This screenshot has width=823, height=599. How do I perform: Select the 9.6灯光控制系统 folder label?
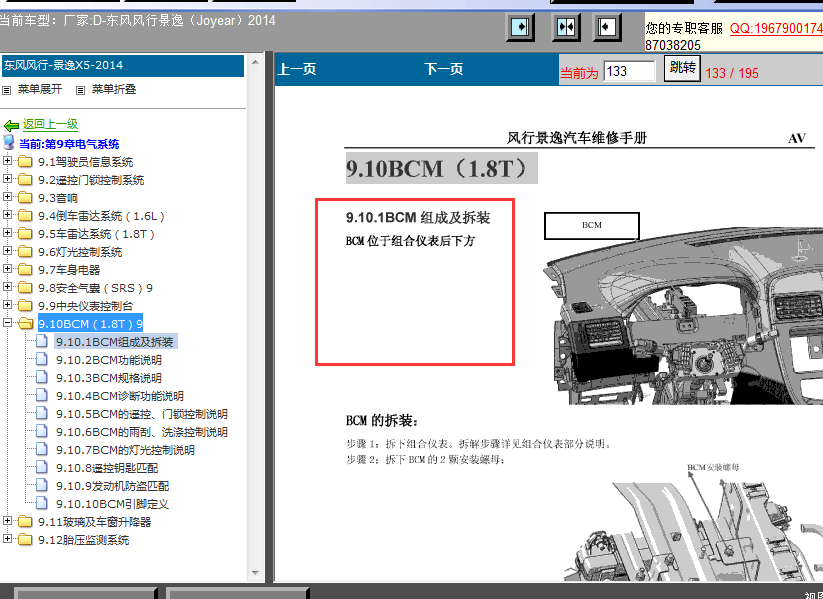80,252
